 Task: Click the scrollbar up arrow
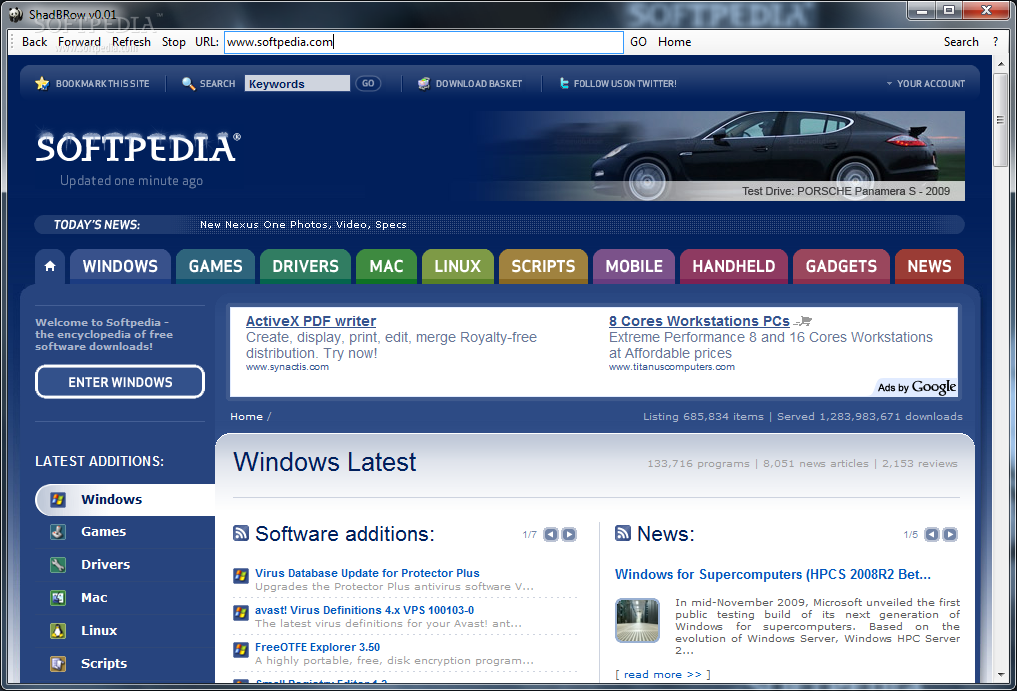click(x=1001, y=64)
